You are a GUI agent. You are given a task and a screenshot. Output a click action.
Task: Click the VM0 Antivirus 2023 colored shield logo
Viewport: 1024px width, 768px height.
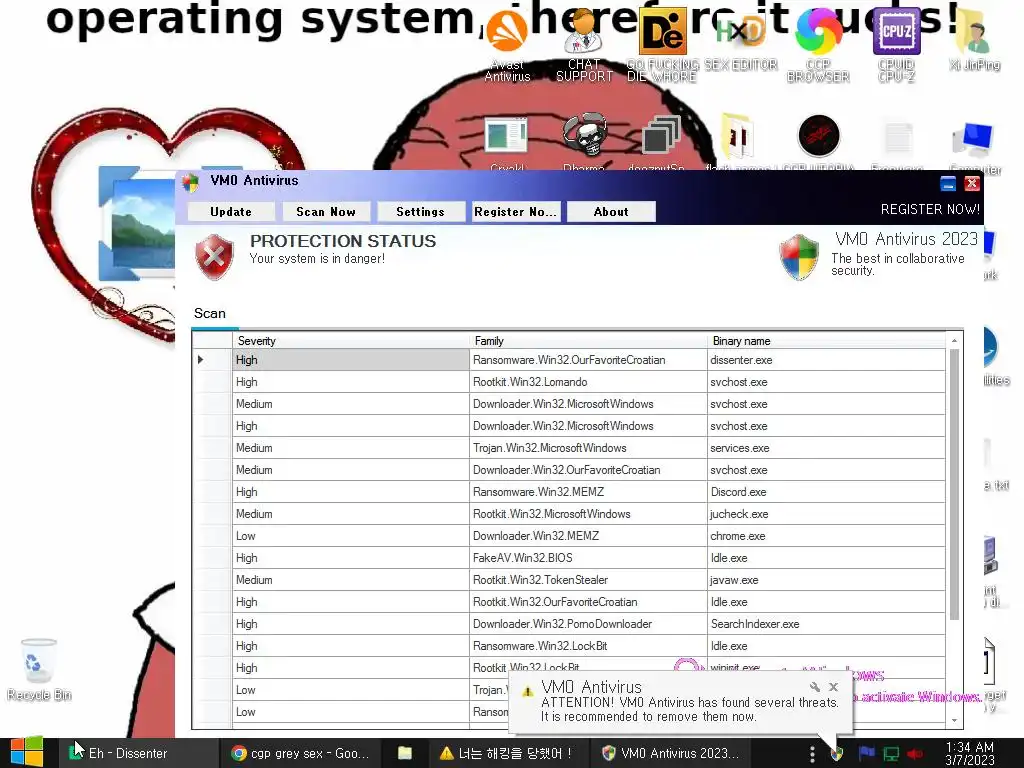click(x=799, y=257)
